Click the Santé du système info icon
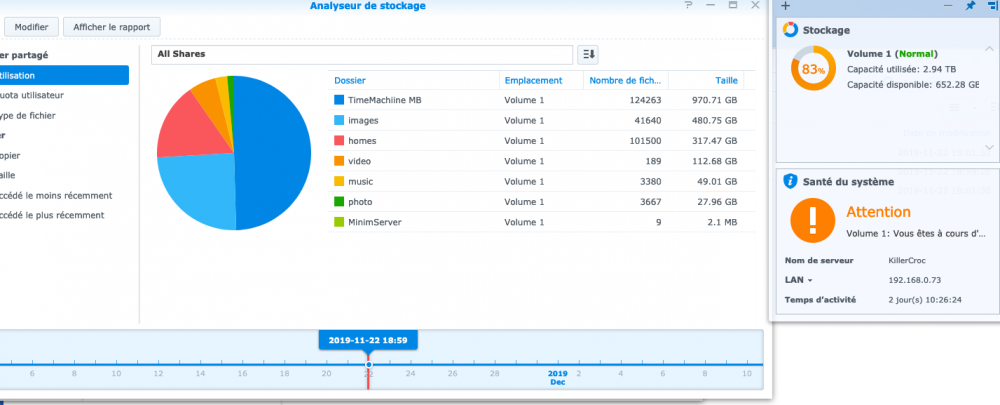 pyautogui.click(x=791, y=181)
